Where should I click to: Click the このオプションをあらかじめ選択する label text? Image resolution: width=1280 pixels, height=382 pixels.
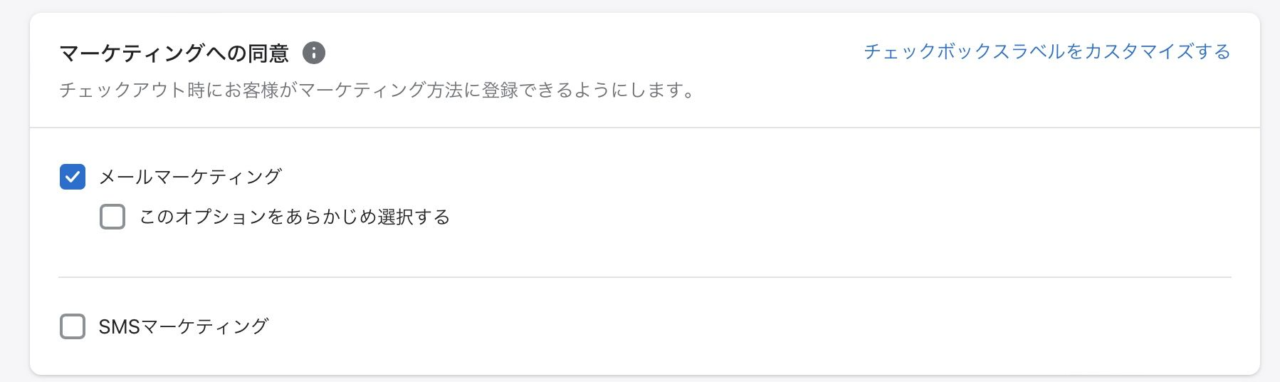[294, 217]
